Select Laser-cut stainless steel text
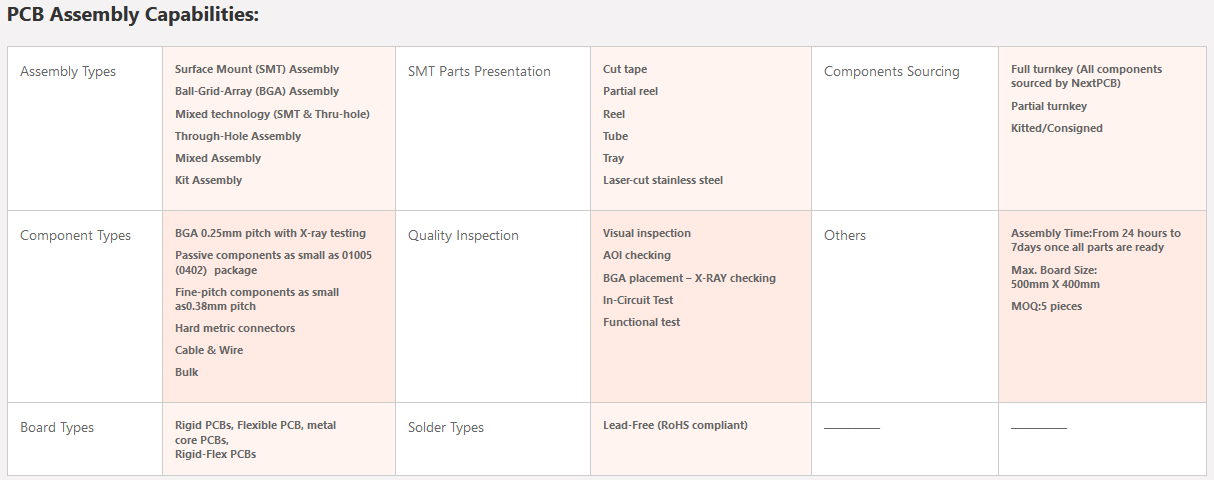 663,180
